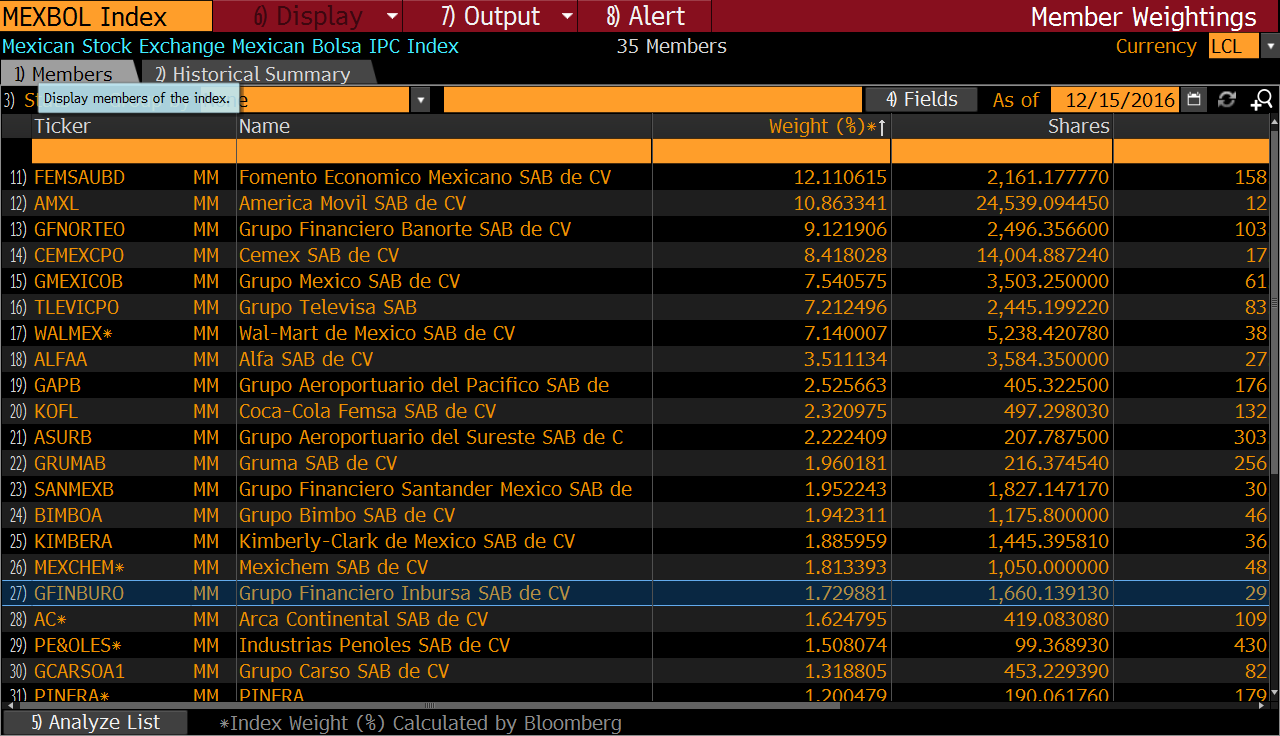The width and height of the screenshot is (1280, 736).
Task: Select the TLEVICPO ticker
Action: [x=76, y=307]
